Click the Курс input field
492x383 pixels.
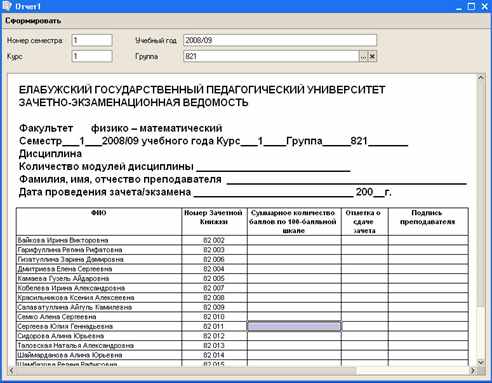(x=92, y=56)
